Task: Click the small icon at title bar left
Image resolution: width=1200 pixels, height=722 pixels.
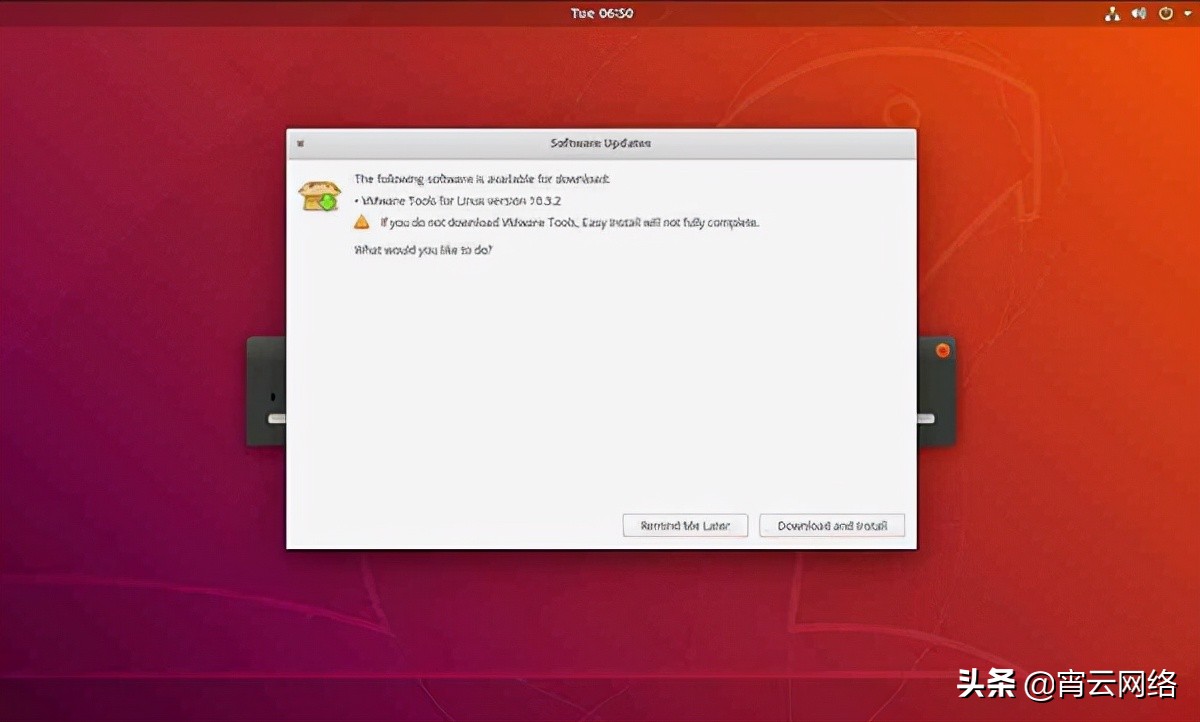Action: pyautogui.click(x=300, y=143)
